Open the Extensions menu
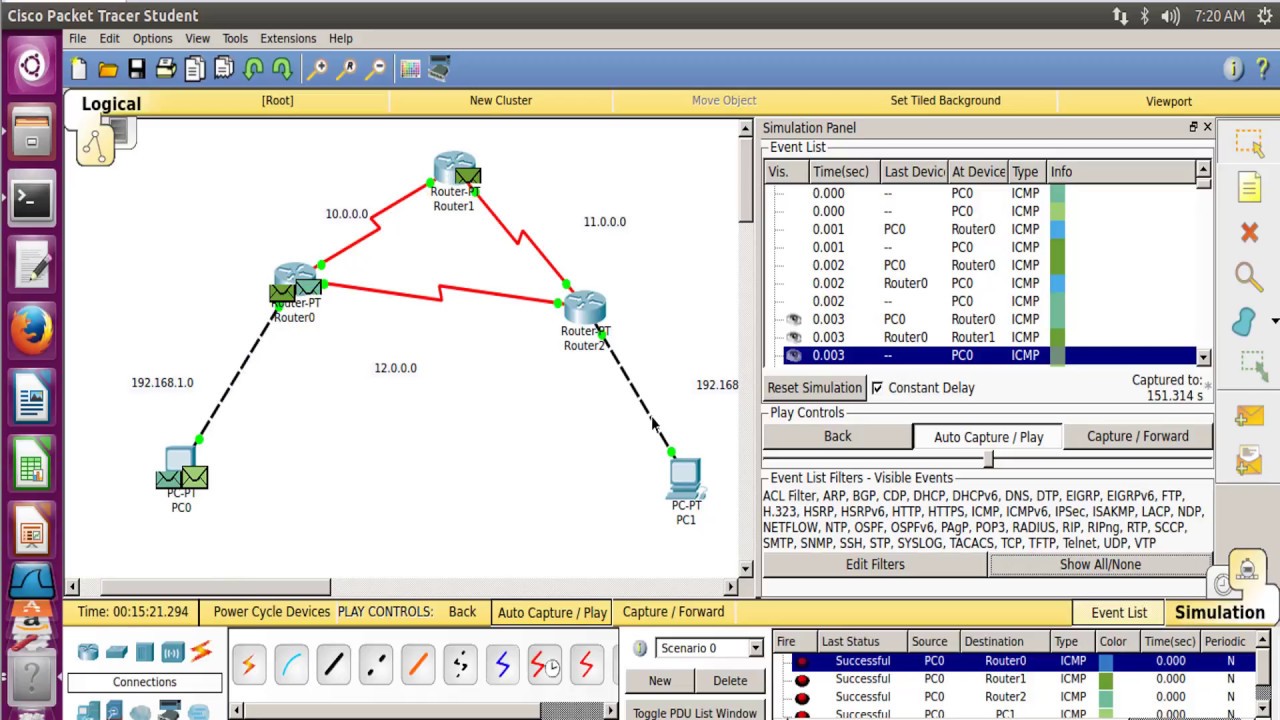Screen dimensions: 1280x720 tap(288, 38)
